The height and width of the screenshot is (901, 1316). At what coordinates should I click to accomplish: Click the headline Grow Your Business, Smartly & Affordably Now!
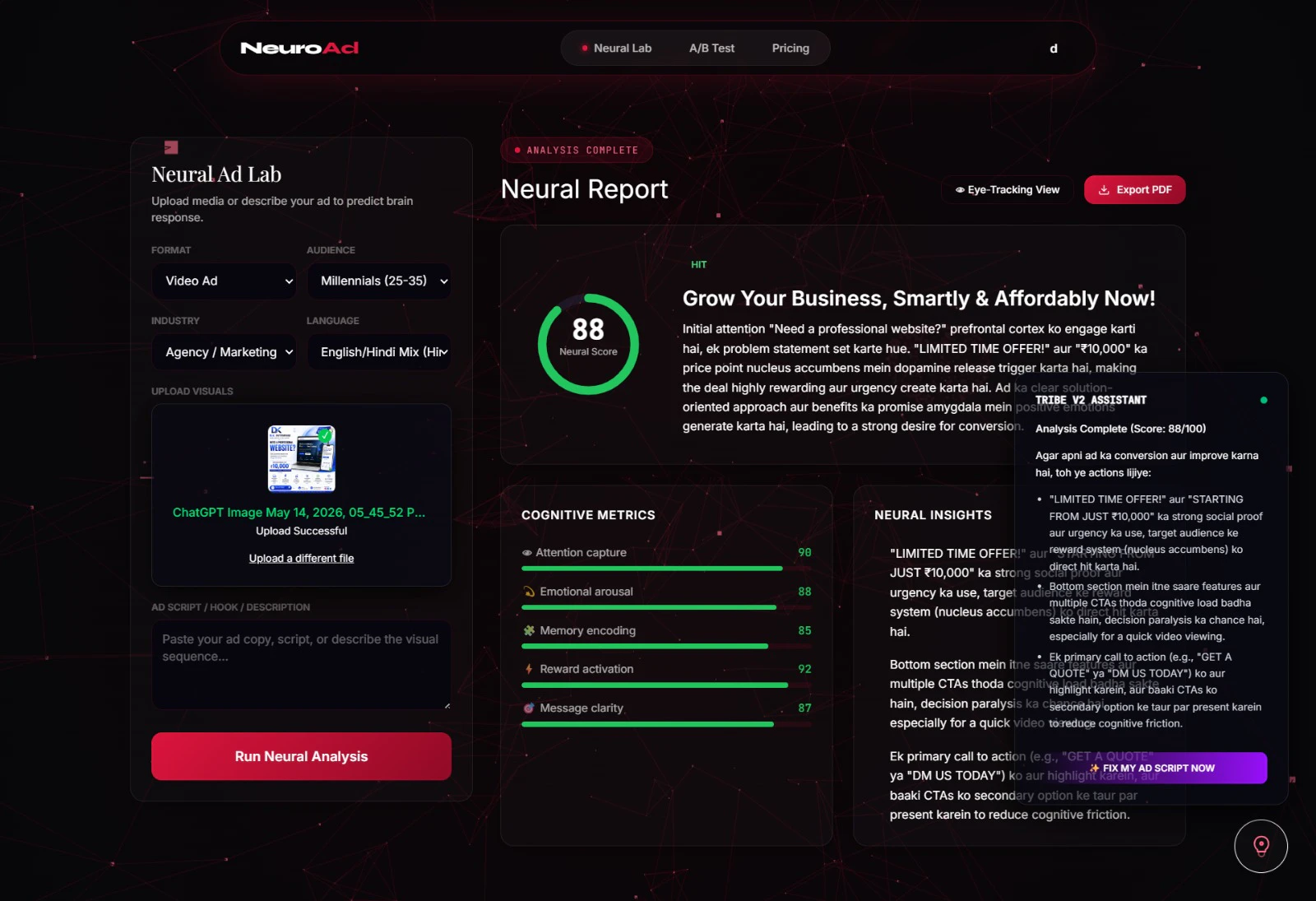pos(919,299)
